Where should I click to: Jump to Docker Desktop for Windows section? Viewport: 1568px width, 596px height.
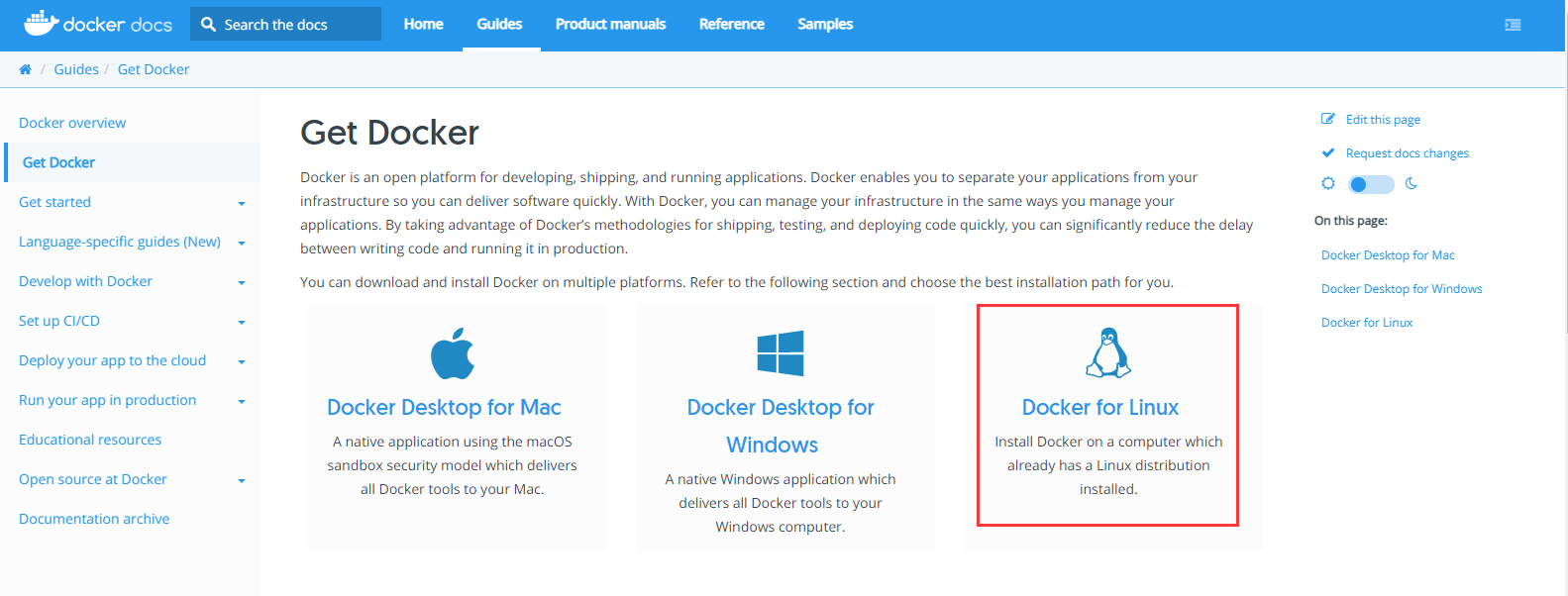(1402, 289)
